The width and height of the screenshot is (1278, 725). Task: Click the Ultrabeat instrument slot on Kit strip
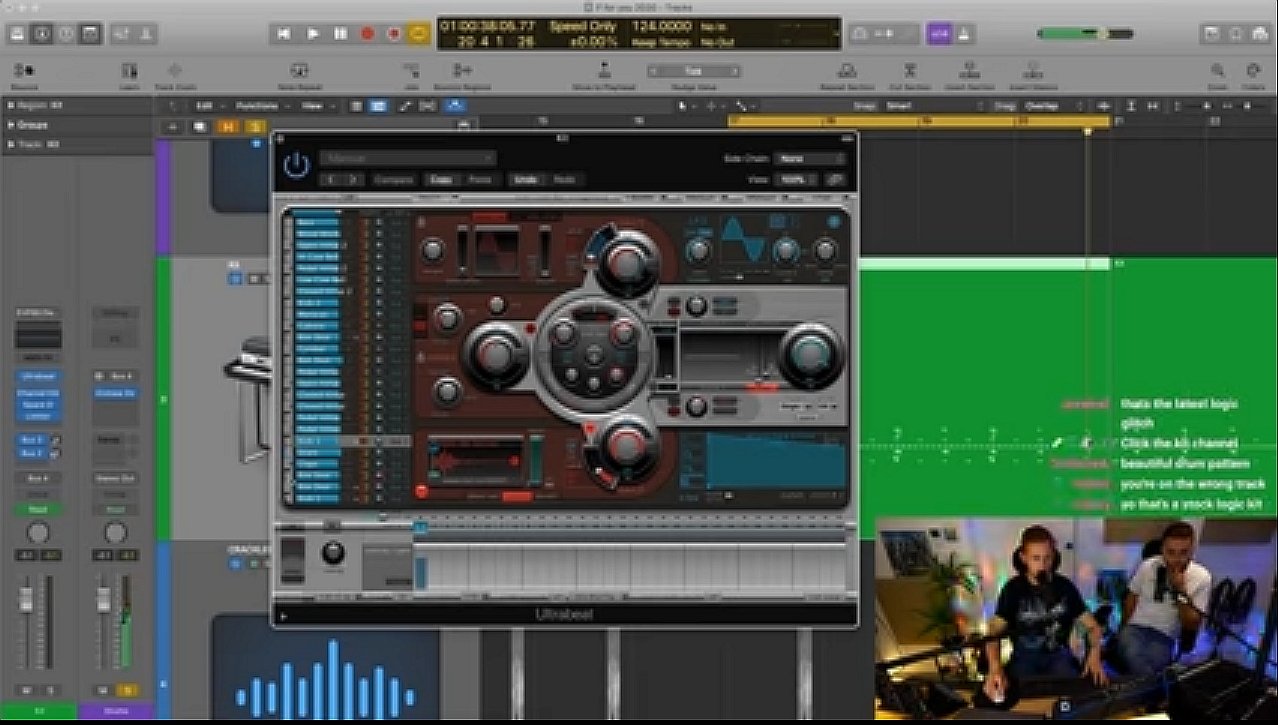click(38, 376)
